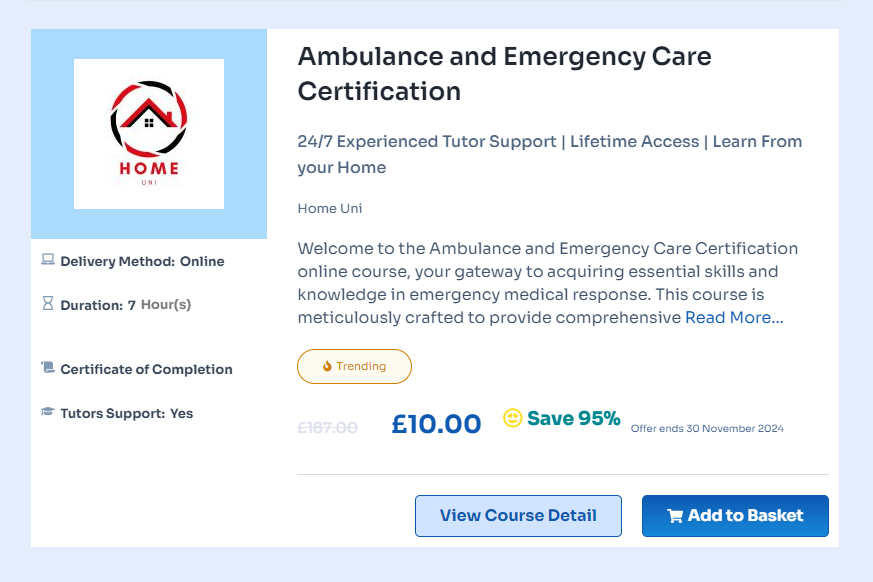Click the Offer ends 30 November 2024 text
The image size is (873, 582).
(x=707, y=429)
